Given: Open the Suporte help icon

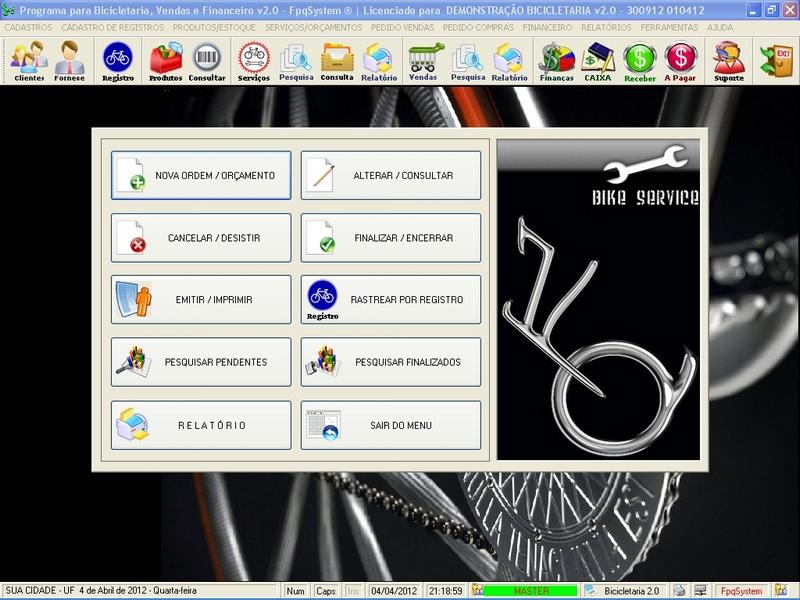Looking at the screenshot, I should click(729, 62).
